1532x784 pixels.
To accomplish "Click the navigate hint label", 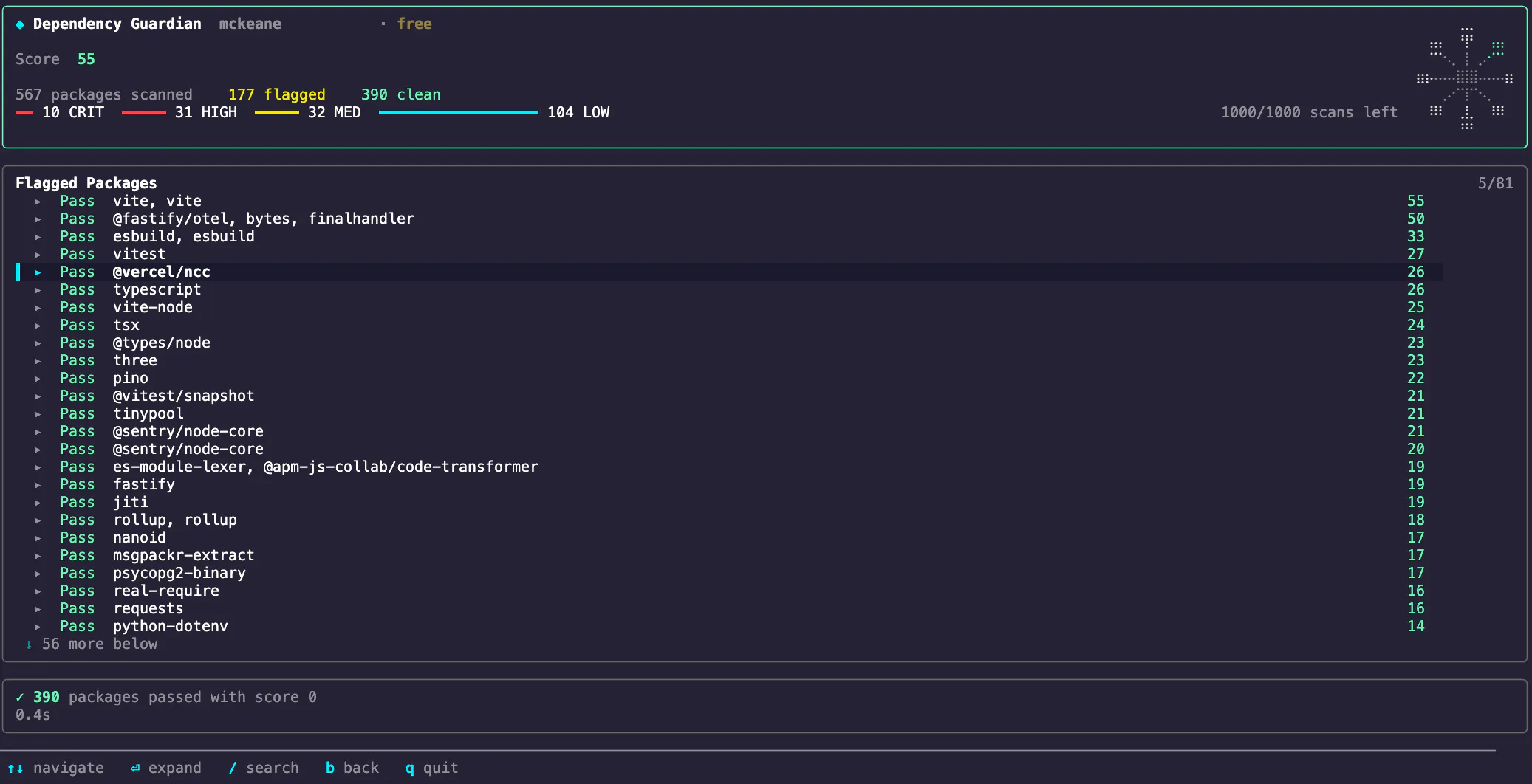I will (69, 768).
